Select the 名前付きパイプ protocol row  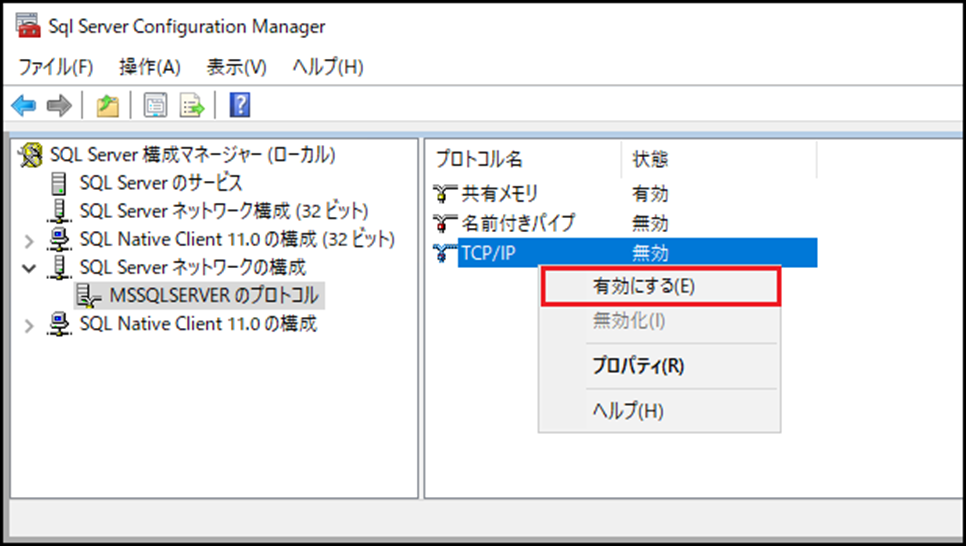pos(624,223)
